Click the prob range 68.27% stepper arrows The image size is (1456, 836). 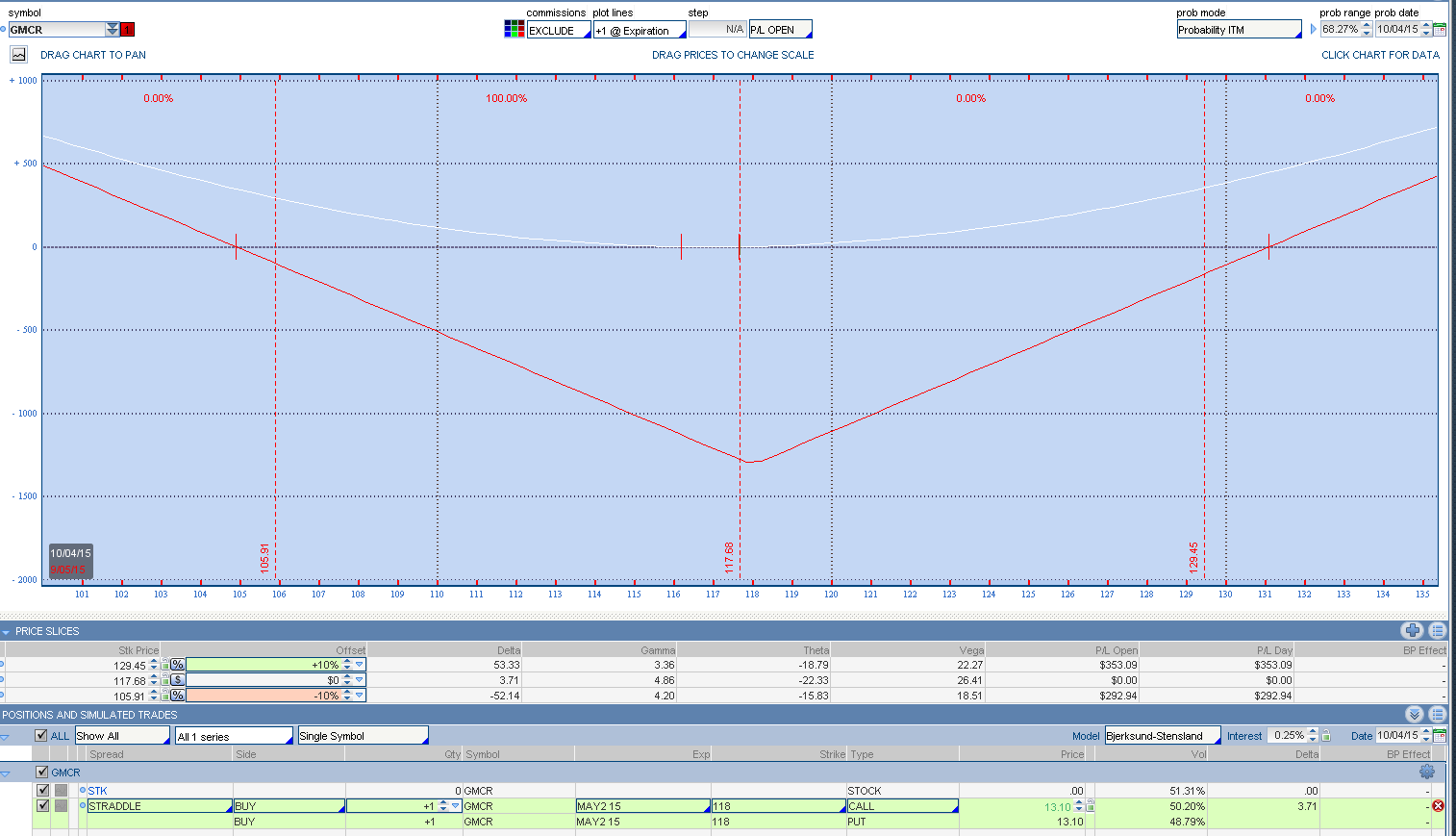click(1367, 30)
